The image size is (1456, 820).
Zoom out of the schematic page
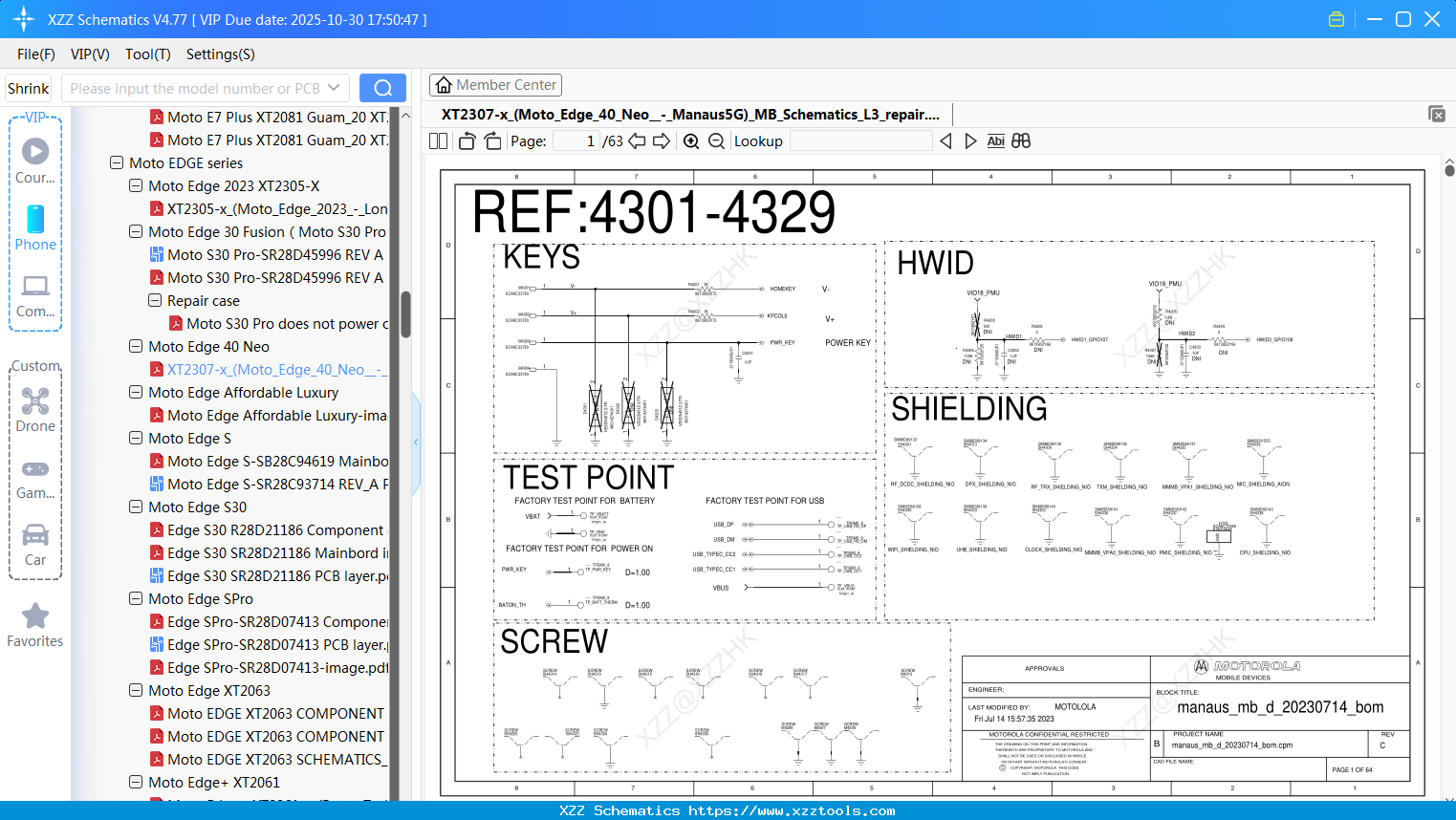(715, 140)
